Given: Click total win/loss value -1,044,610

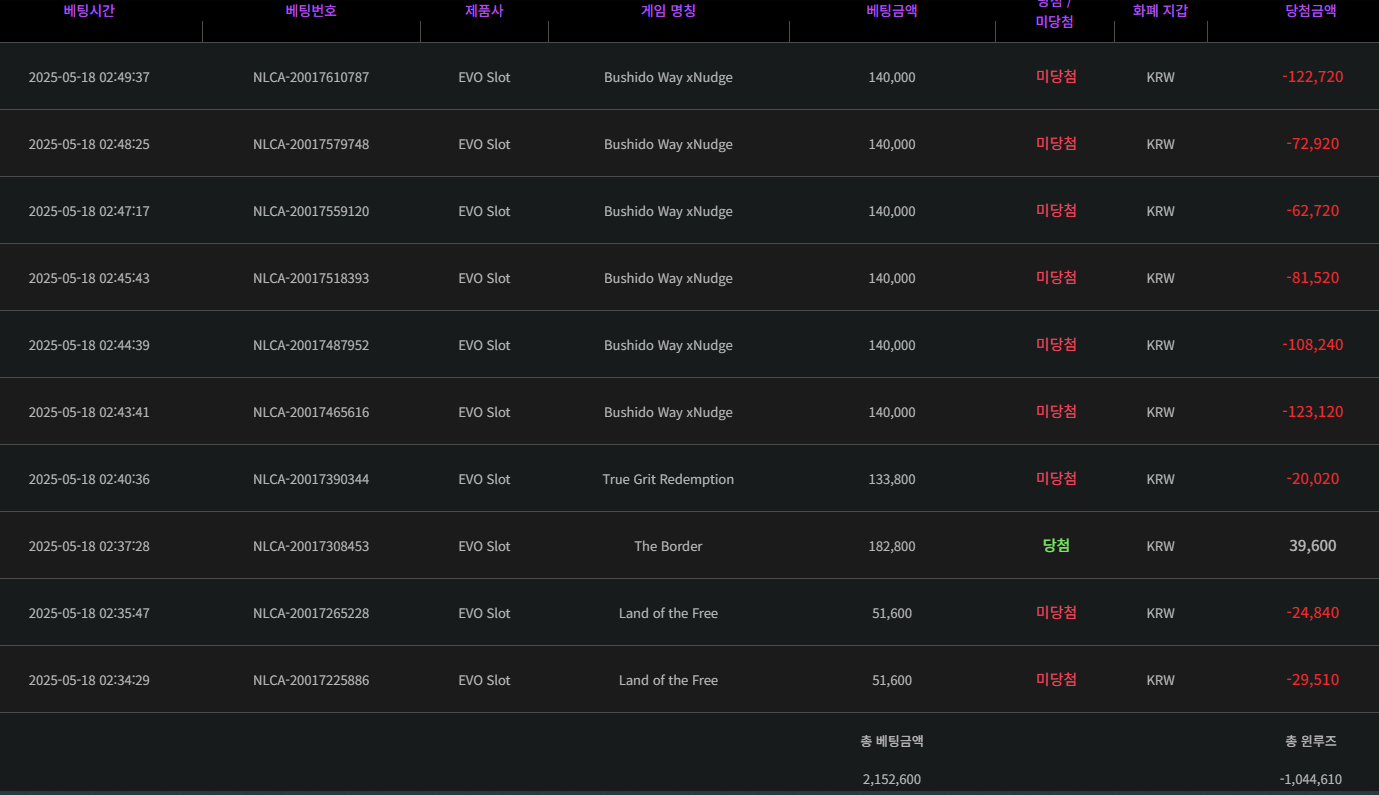Looking at the screenshot, I should tap(1311, 779).
